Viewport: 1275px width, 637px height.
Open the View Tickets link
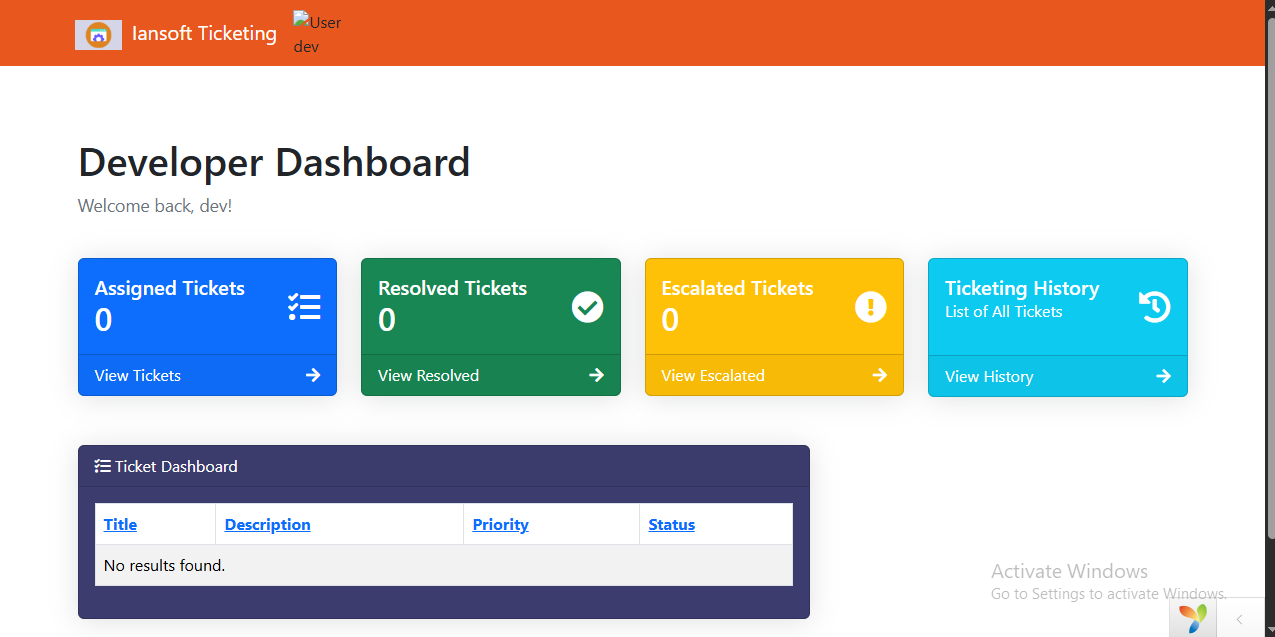click(x=138, y=375)
